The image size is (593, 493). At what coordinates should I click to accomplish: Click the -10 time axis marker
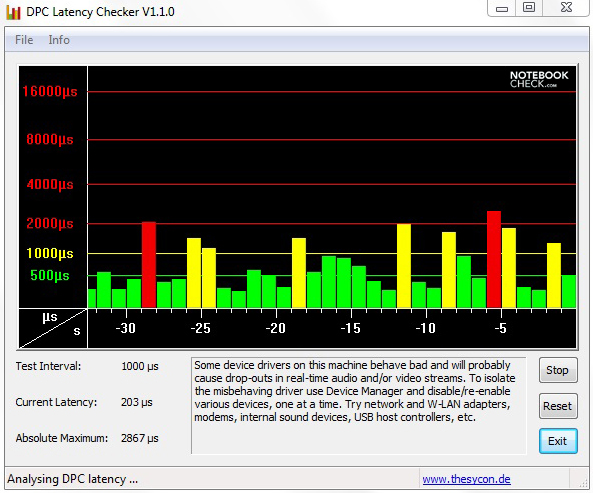[x=426, y=328]
